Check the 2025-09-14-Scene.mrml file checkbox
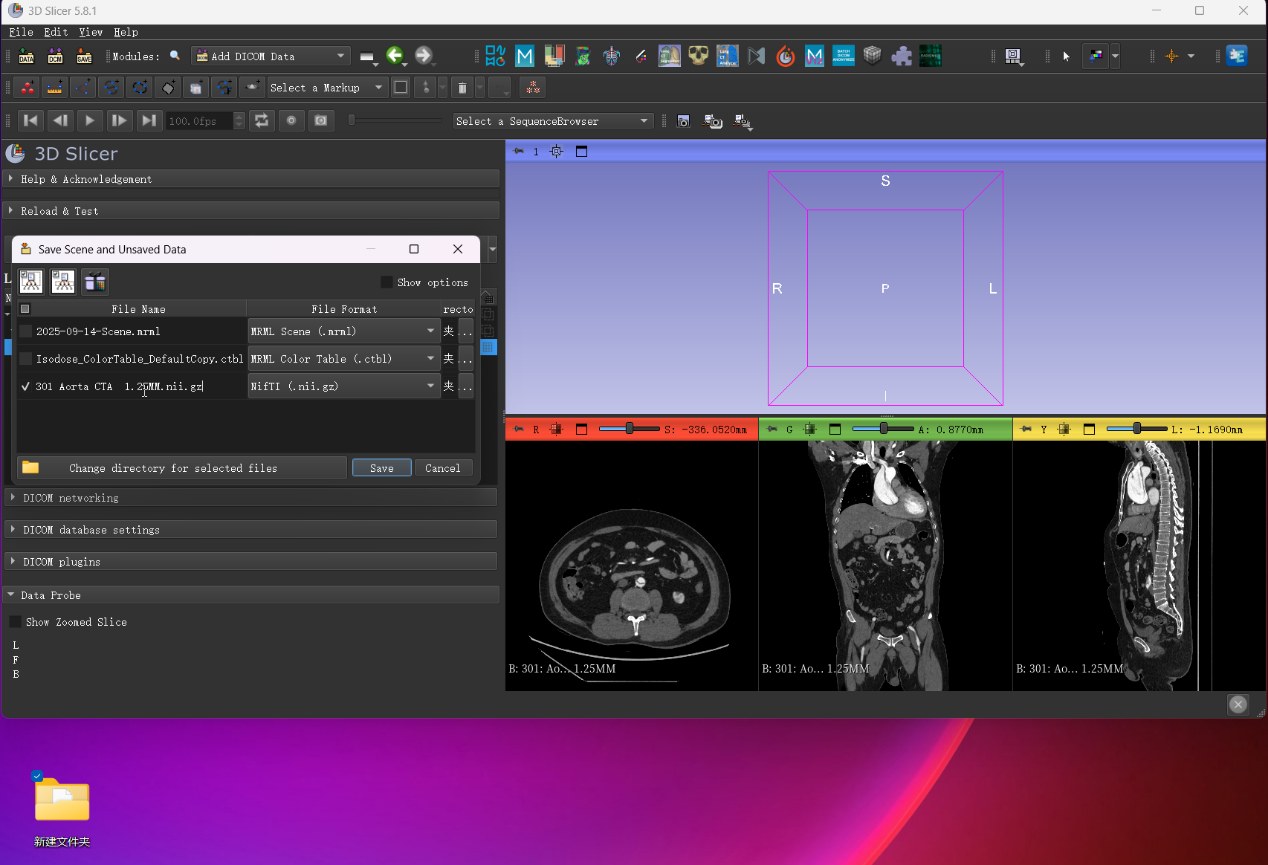 point(25,331)
